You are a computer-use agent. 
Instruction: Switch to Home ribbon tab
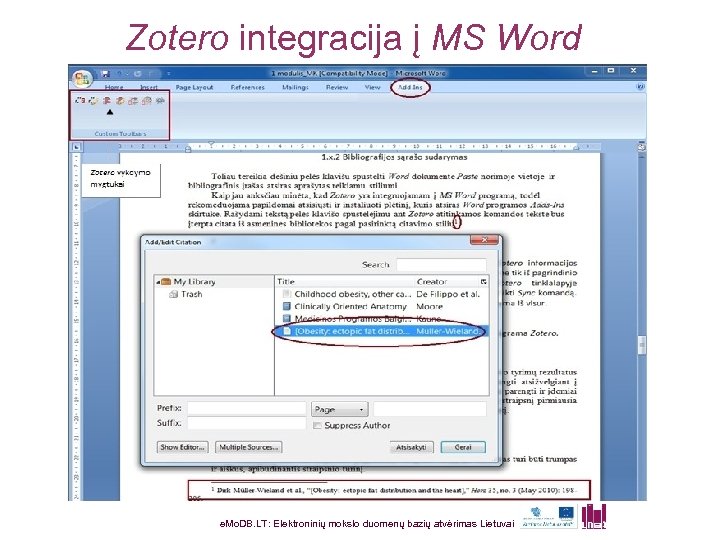pos(114,87)
